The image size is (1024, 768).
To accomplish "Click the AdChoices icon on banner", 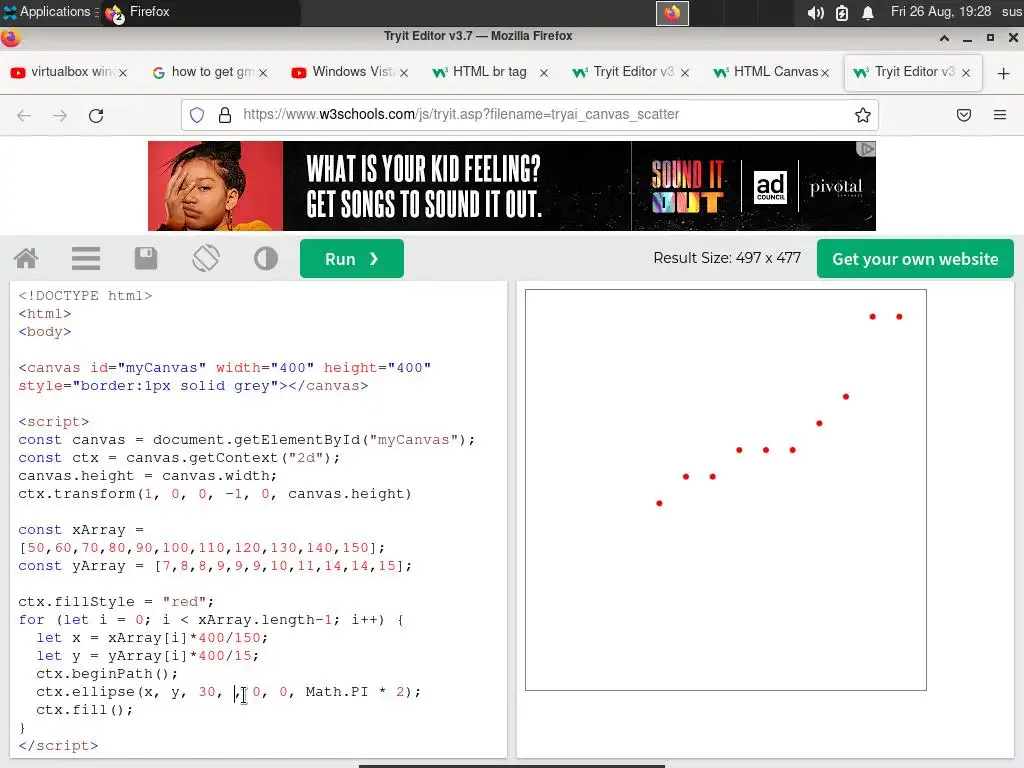I will coord(866,149).
